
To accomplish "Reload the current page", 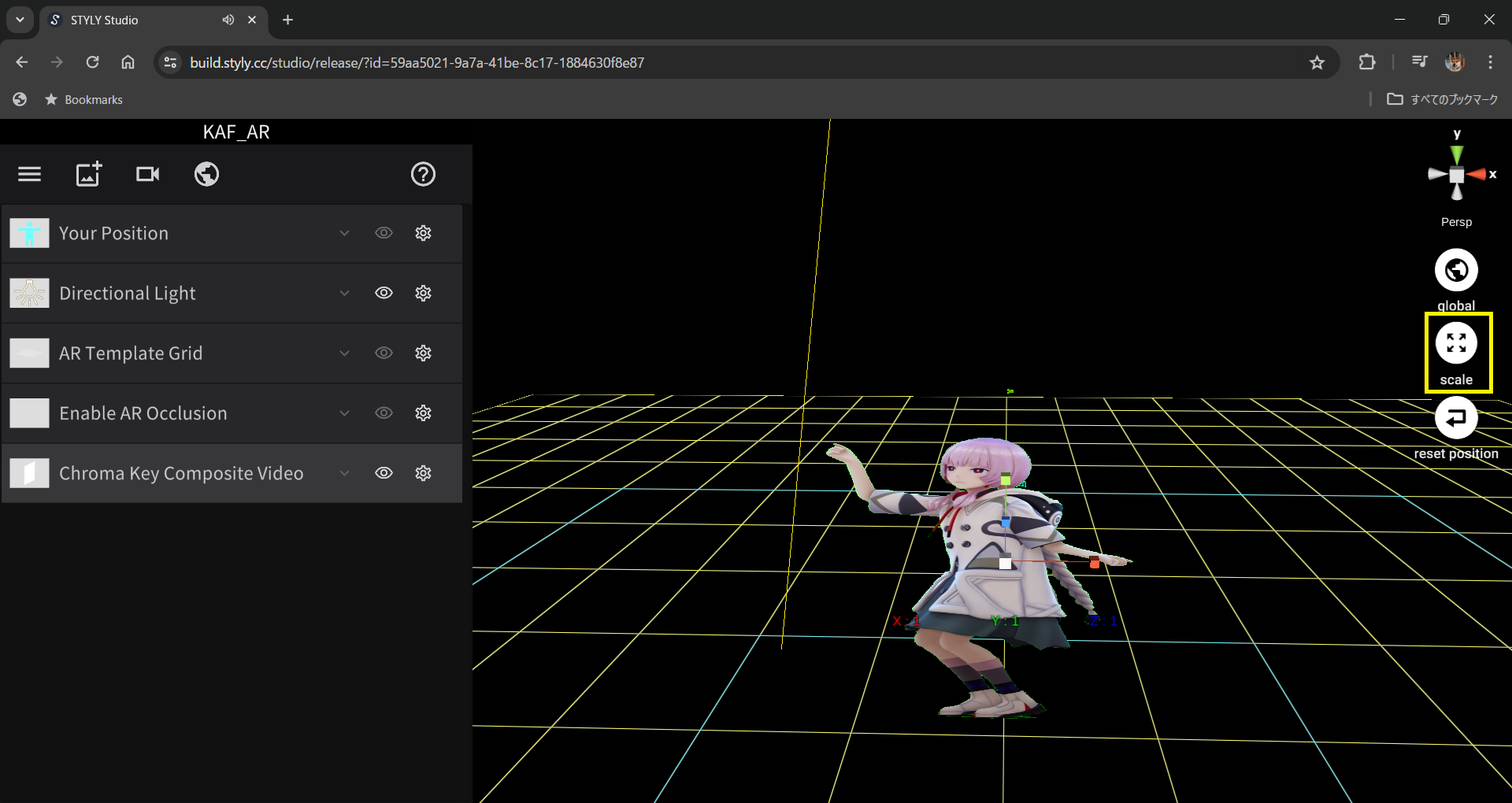I will click(x=92, y=62).
